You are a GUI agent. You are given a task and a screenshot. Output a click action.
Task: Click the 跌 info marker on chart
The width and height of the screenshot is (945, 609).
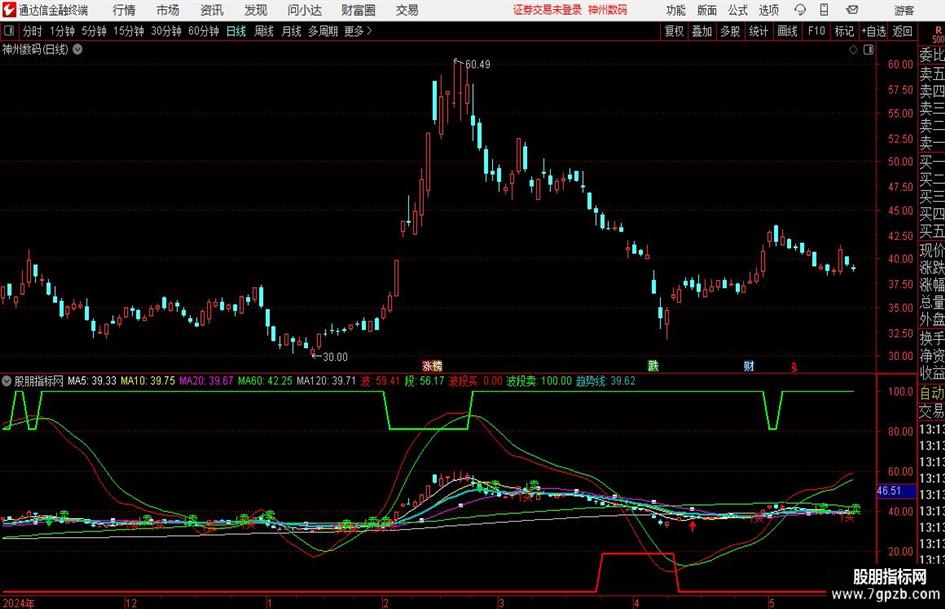point(653,365)
